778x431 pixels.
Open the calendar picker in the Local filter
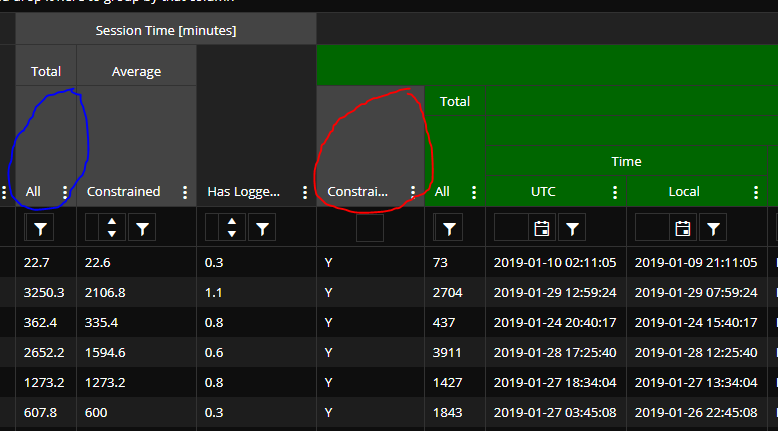pyautogui.click(x=682, y=228)
